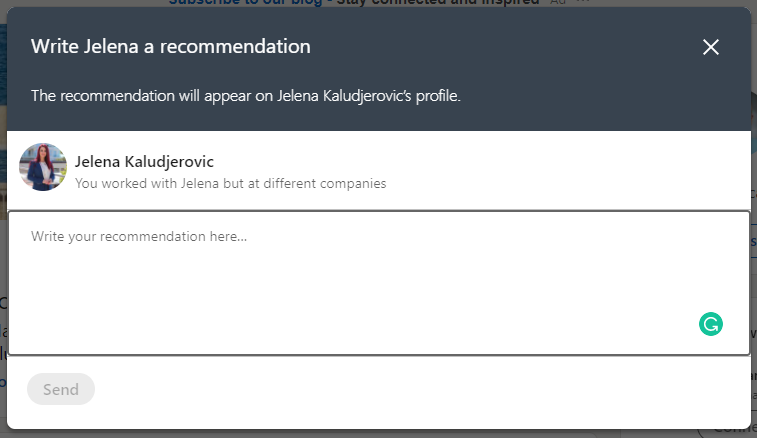Viewport: 757px width, 438px height.
Task: Click the dimmed page strip right of the dialog
Action: coord(754,217)
